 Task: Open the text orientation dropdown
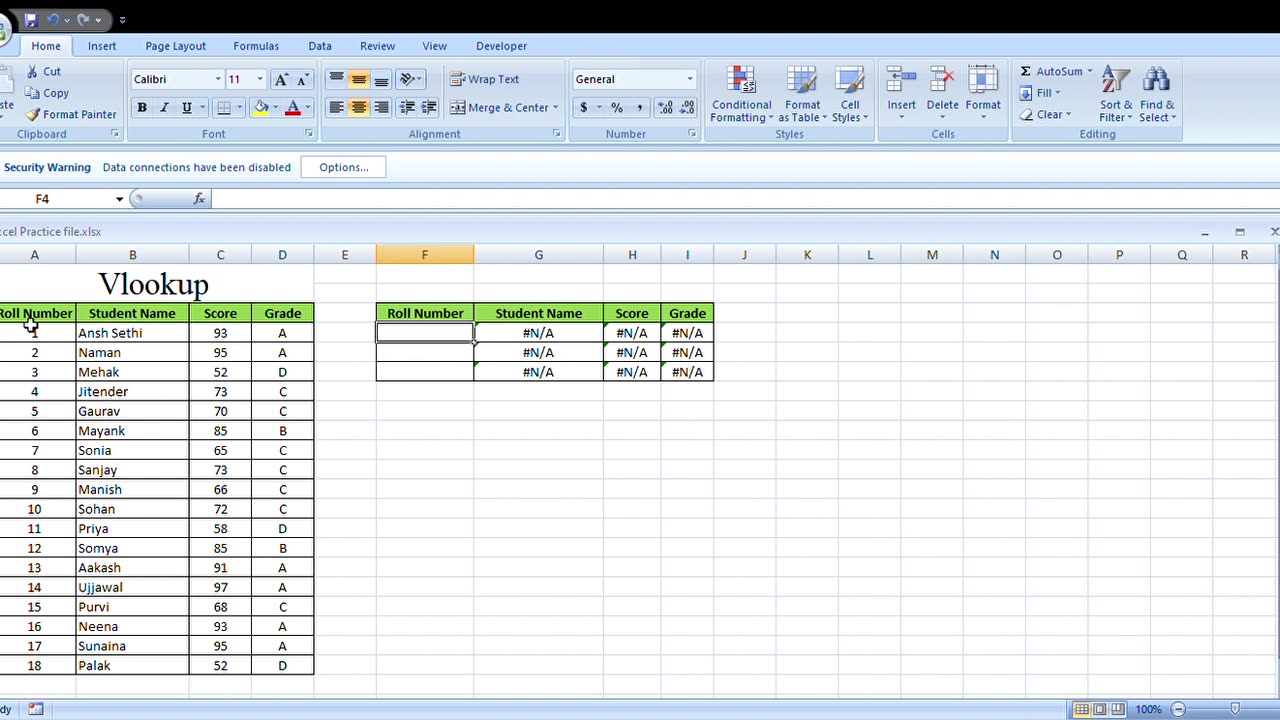[410, 79]
